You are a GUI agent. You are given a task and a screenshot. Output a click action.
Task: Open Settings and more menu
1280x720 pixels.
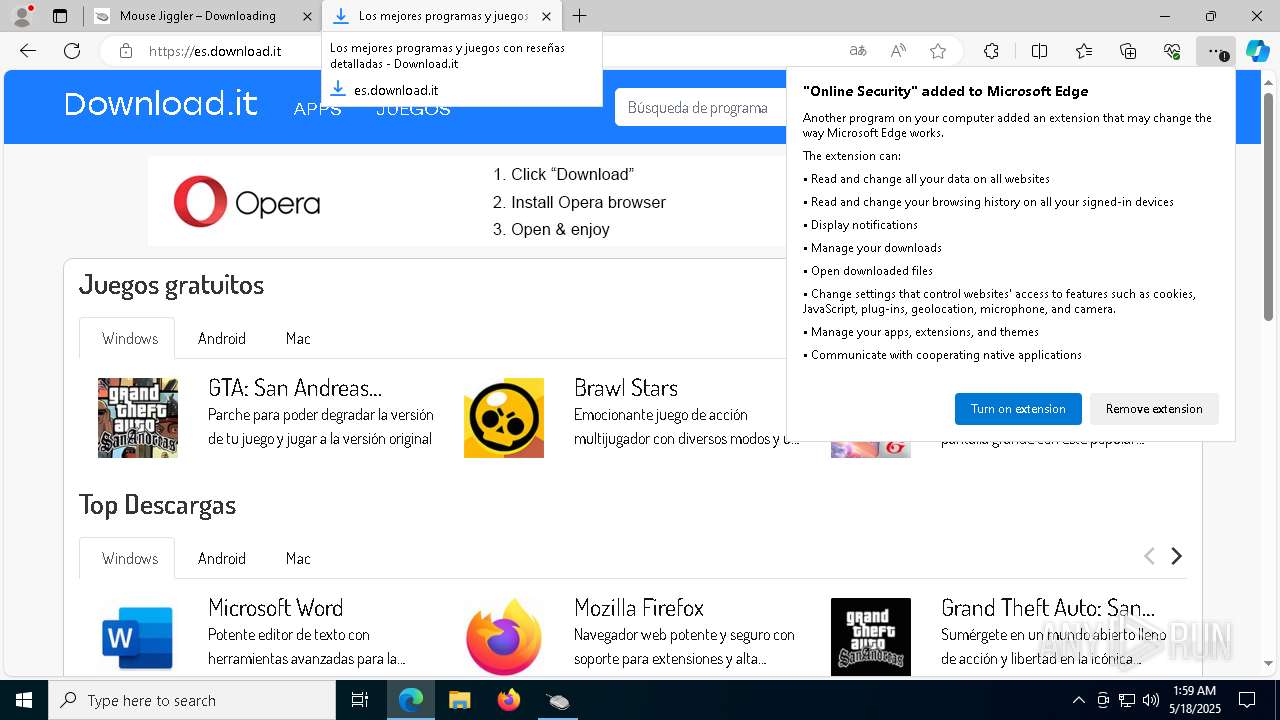(x=1215, y=51)
